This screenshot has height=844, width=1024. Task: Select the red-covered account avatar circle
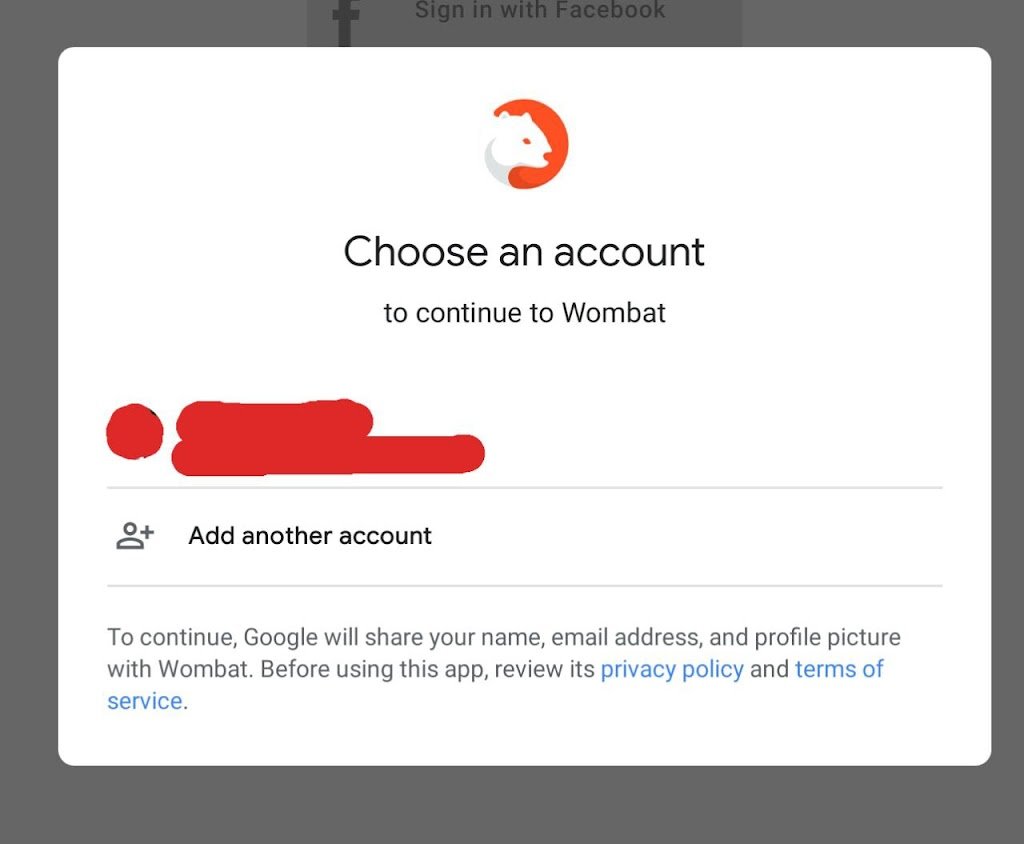135,431
